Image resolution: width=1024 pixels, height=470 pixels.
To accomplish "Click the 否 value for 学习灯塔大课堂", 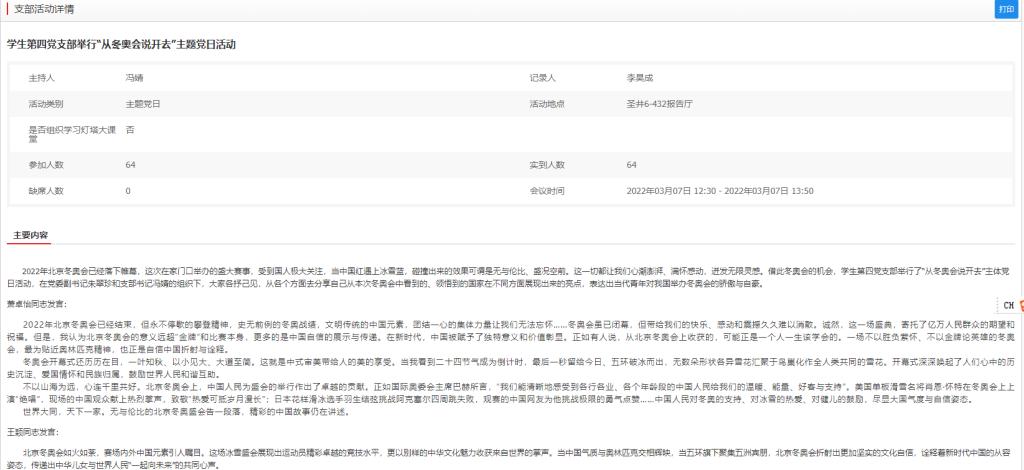I will (x=130, y=130).
